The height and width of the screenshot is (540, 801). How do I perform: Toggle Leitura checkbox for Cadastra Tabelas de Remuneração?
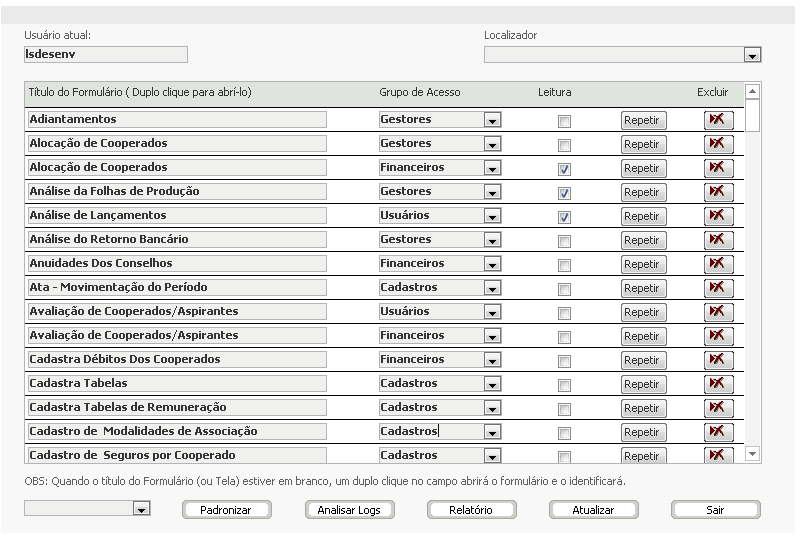click(564, 409)
